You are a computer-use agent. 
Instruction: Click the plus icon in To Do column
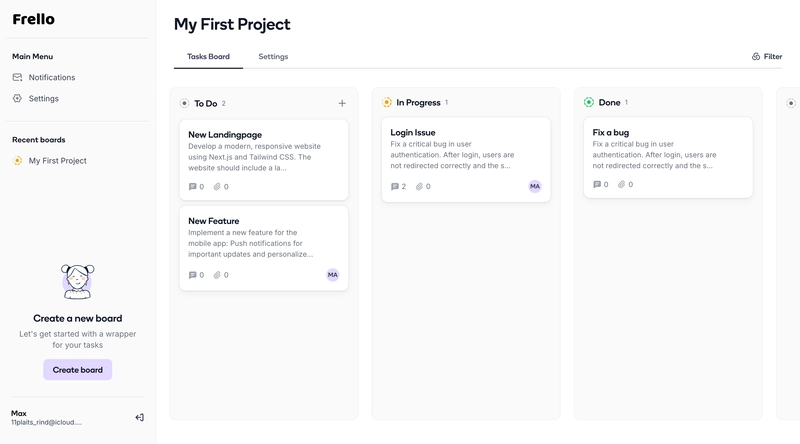[342, 103]
